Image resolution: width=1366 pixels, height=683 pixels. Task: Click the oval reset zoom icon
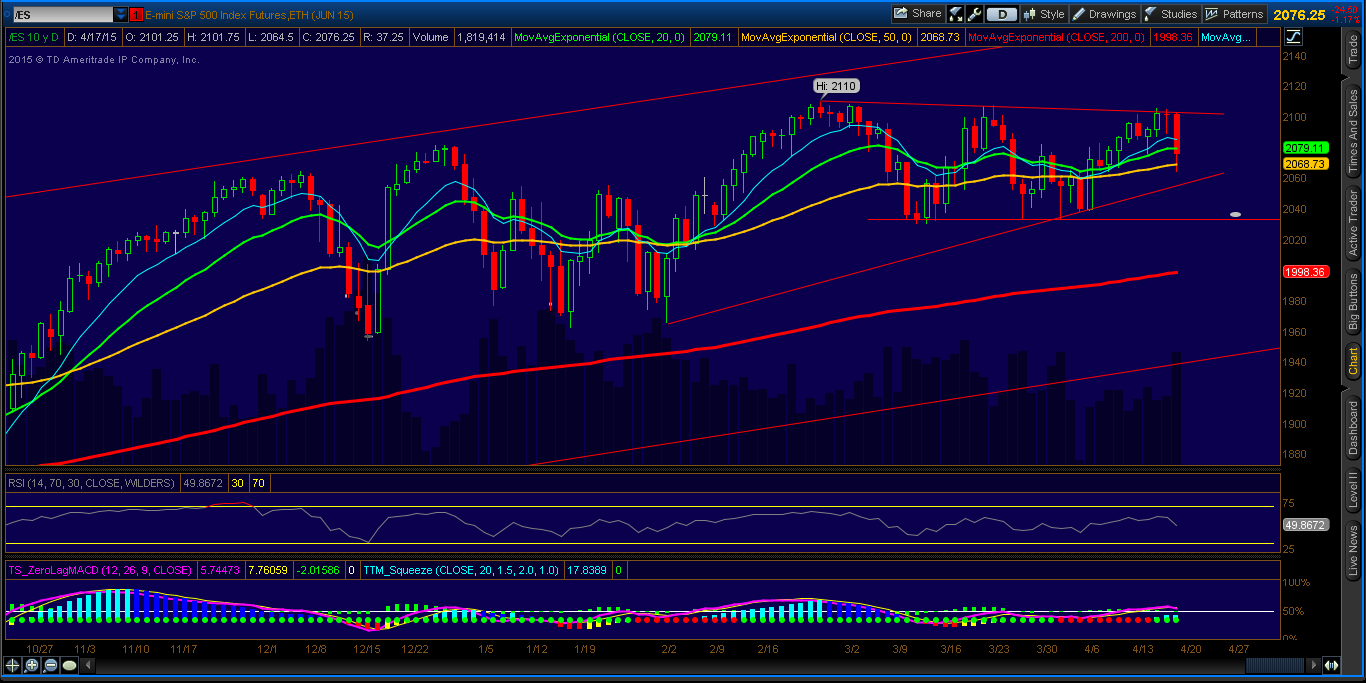(x=69, y=665)
